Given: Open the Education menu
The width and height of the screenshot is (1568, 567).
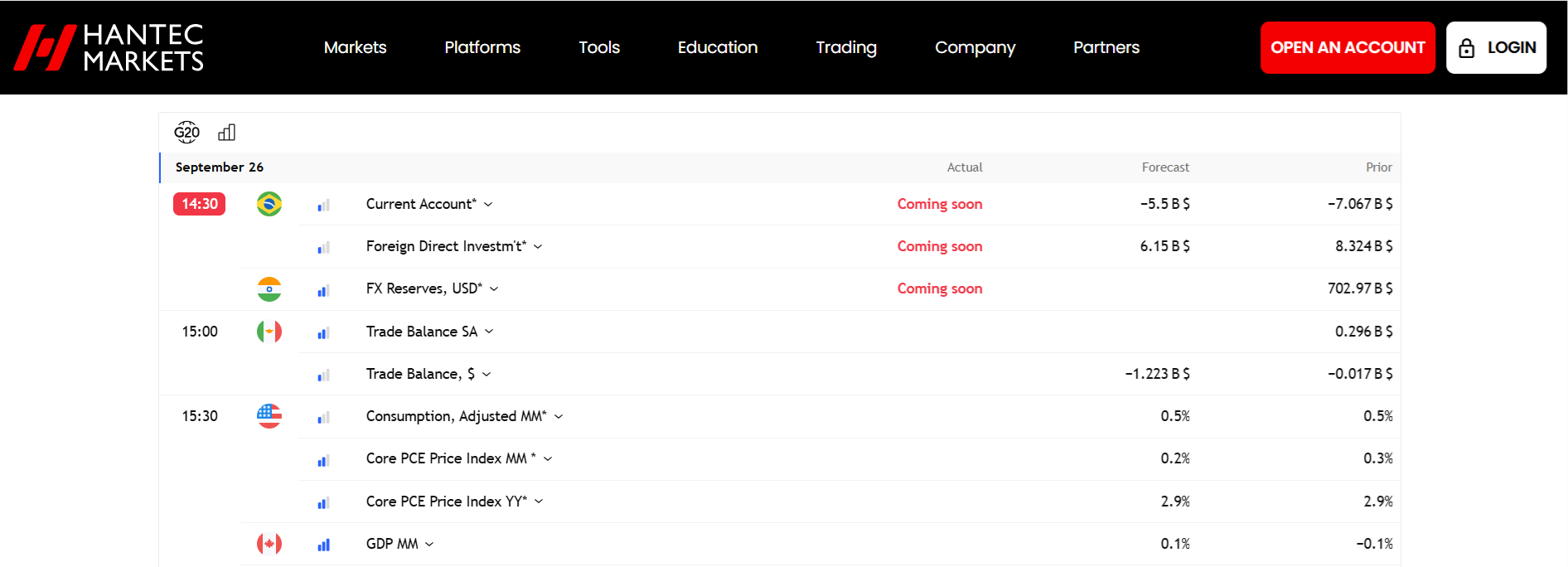Looking at the screenshot, I should click(x=718, y=47).
